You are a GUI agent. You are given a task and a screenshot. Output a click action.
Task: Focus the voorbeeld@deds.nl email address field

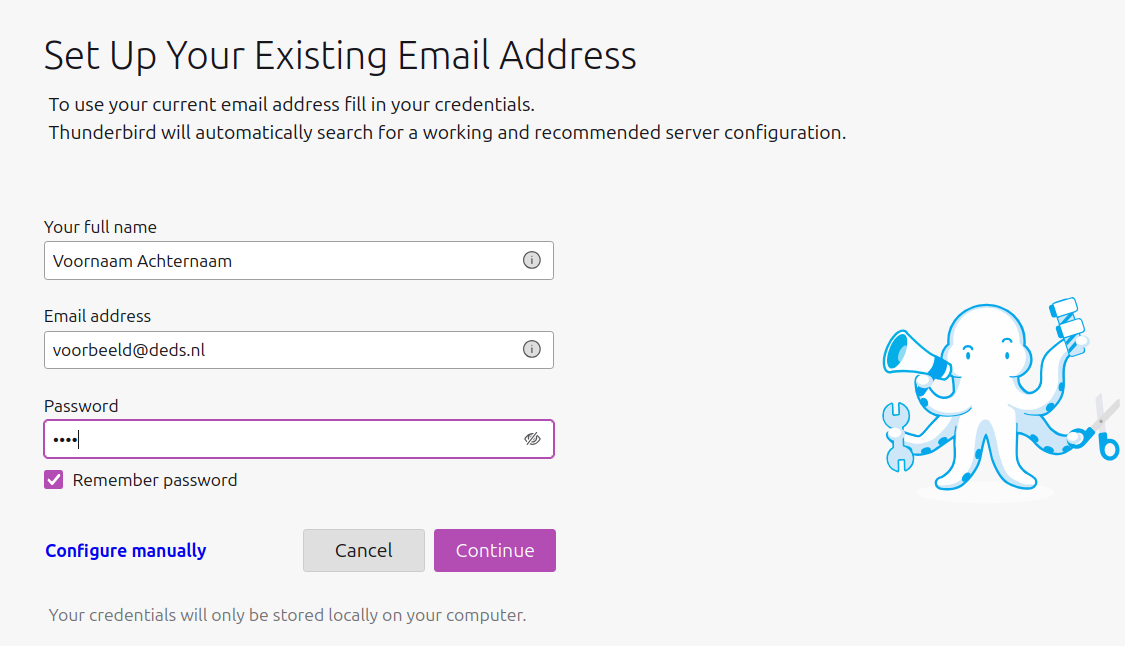point(298,350)
